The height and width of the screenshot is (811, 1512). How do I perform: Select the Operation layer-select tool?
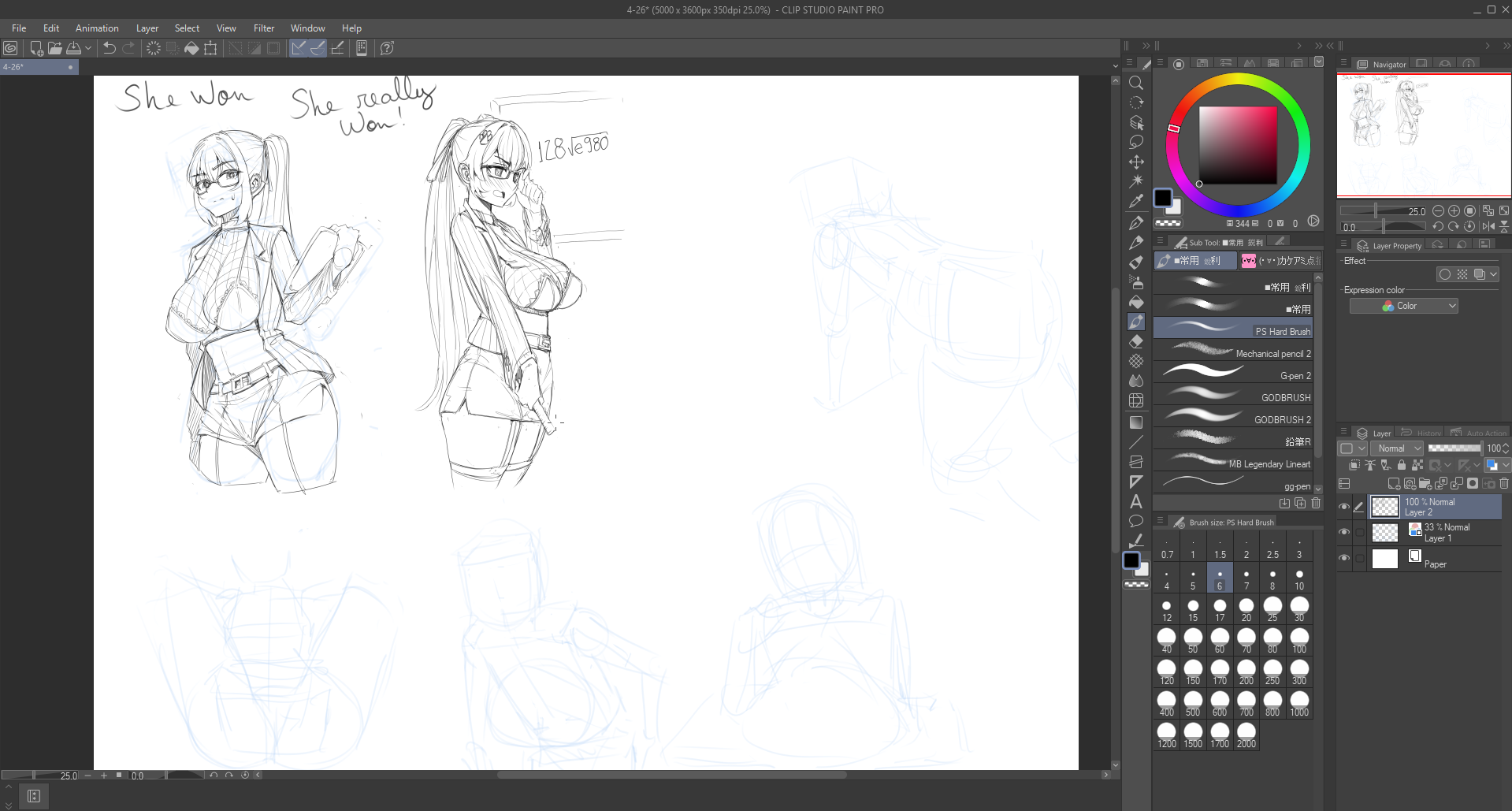[1136, 122]
